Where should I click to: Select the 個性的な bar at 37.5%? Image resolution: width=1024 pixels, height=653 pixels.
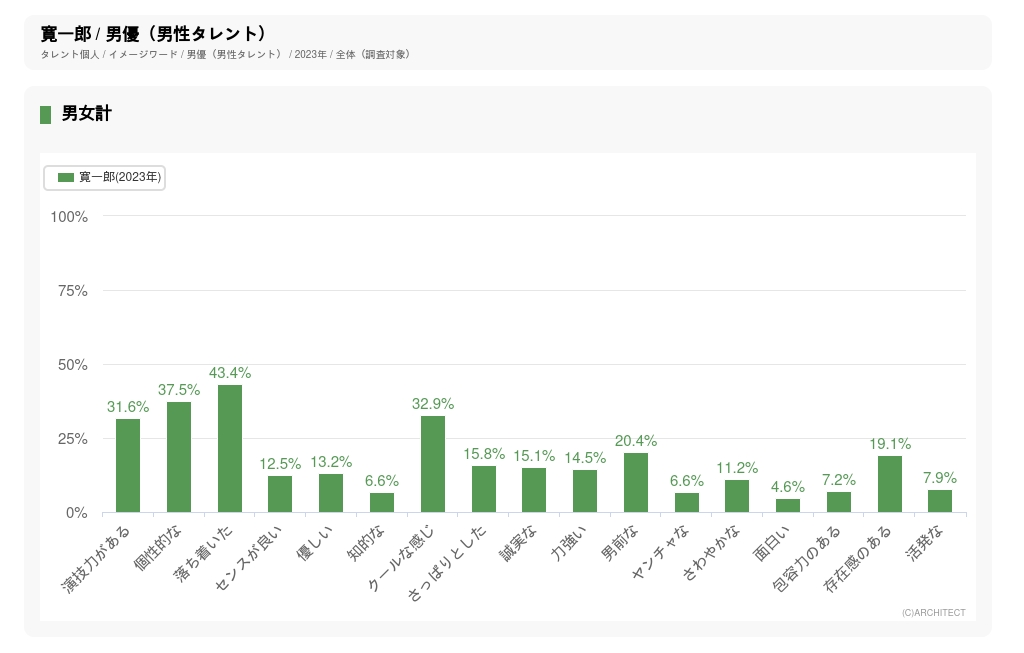tap(179, 457)
